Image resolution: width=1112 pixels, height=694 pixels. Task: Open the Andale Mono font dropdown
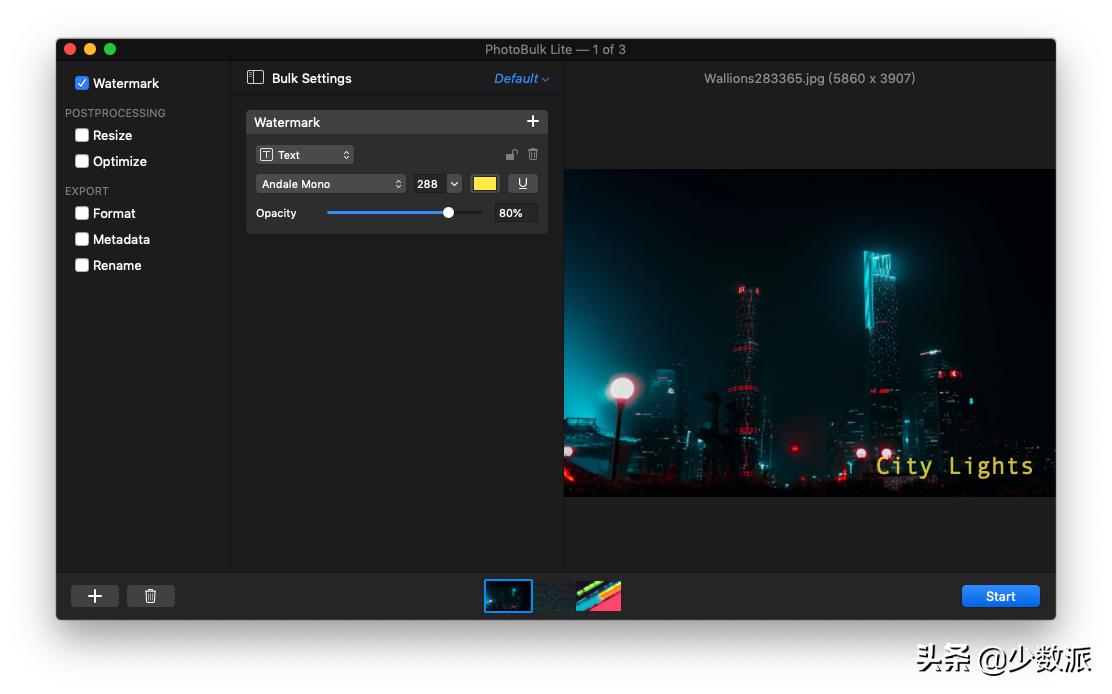tap(330, 184)
